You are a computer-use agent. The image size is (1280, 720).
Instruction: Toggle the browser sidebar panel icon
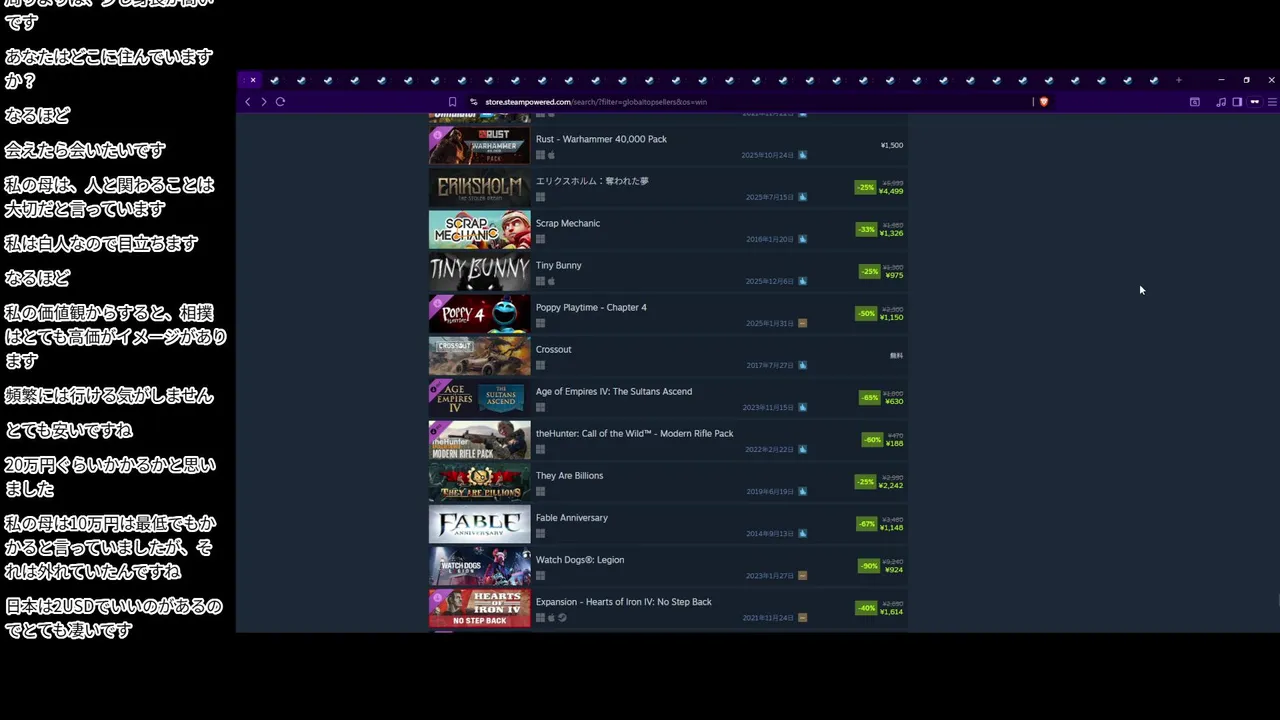point(1237,102)
